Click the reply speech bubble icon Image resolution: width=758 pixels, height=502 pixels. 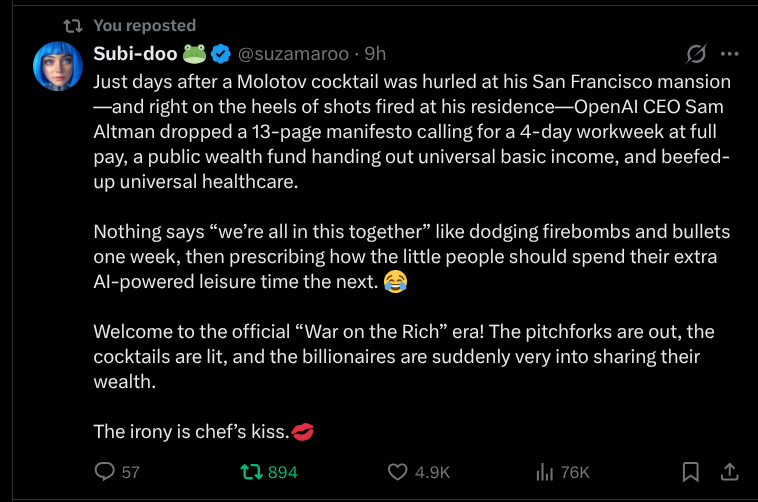104,471
